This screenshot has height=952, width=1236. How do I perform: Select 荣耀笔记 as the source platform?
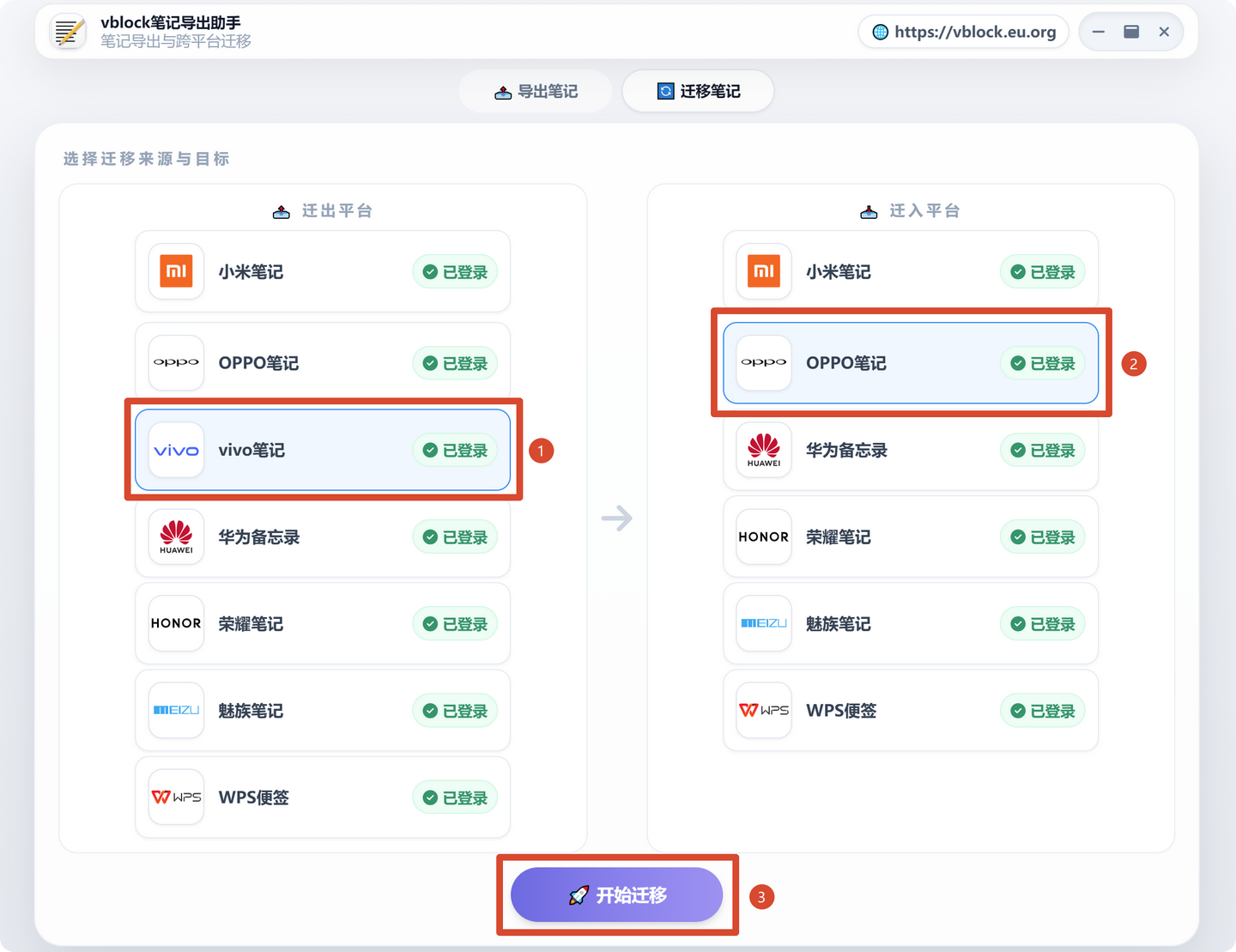323,623
